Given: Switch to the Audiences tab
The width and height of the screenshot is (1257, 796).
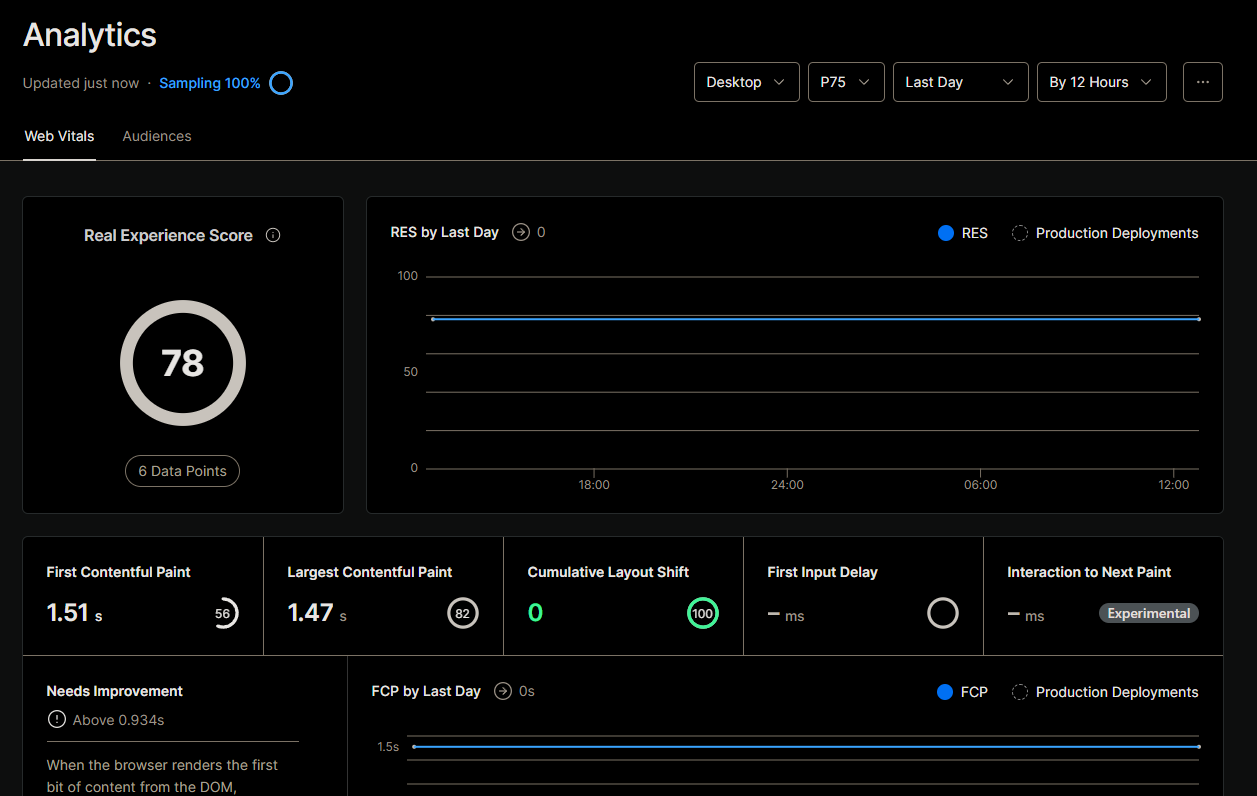Looking at the screenshot, I should [x=157, y=136].
